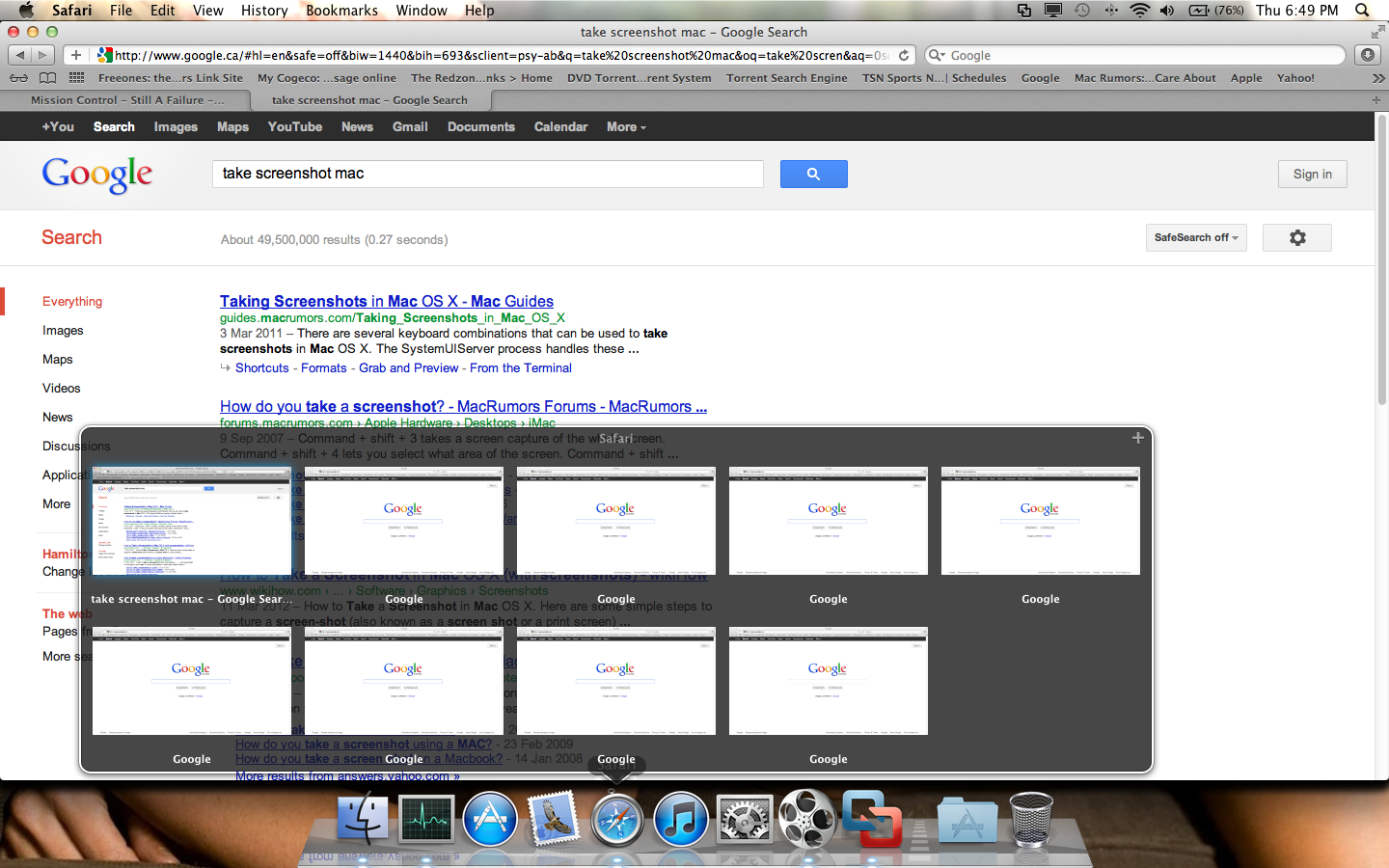Open Taking Screenshots in Mac OS X result

[387, 301]
